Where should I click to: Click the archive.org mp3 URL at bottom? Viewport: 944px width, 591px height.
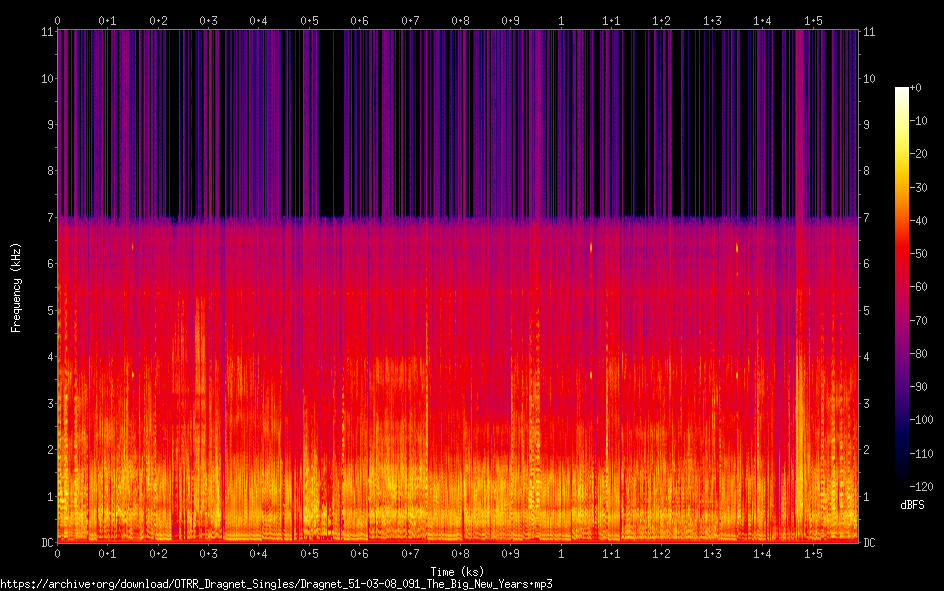click(276, 583)
